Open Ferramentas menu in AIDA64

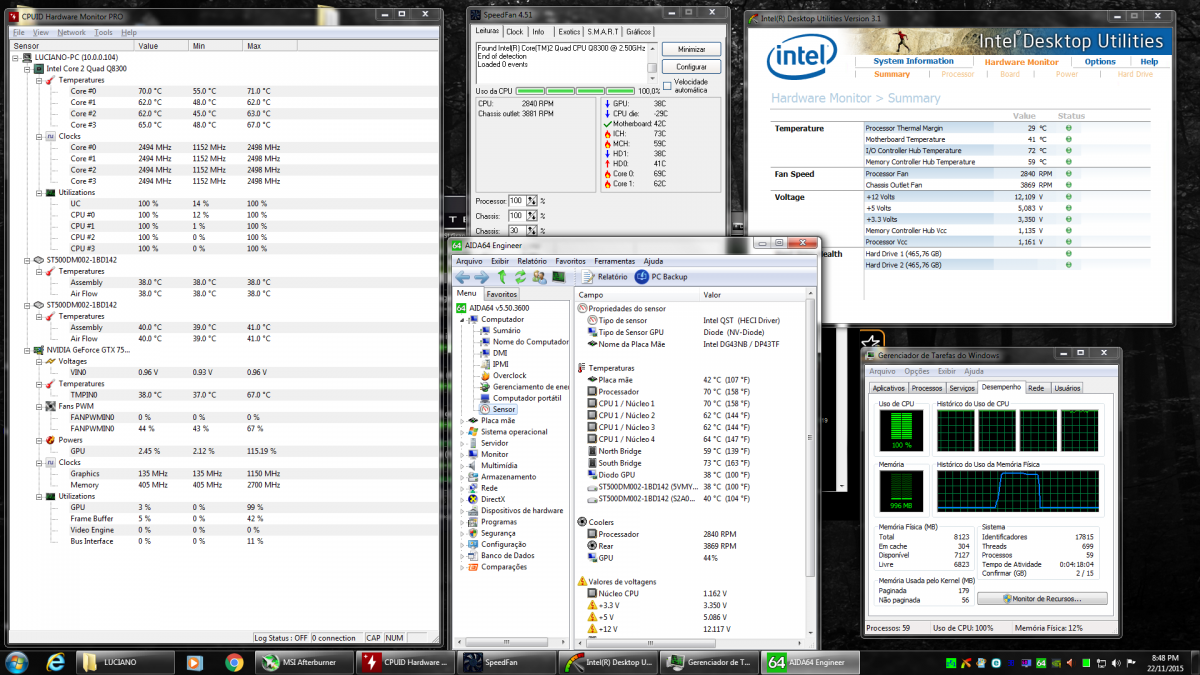[x=614, y=261]
